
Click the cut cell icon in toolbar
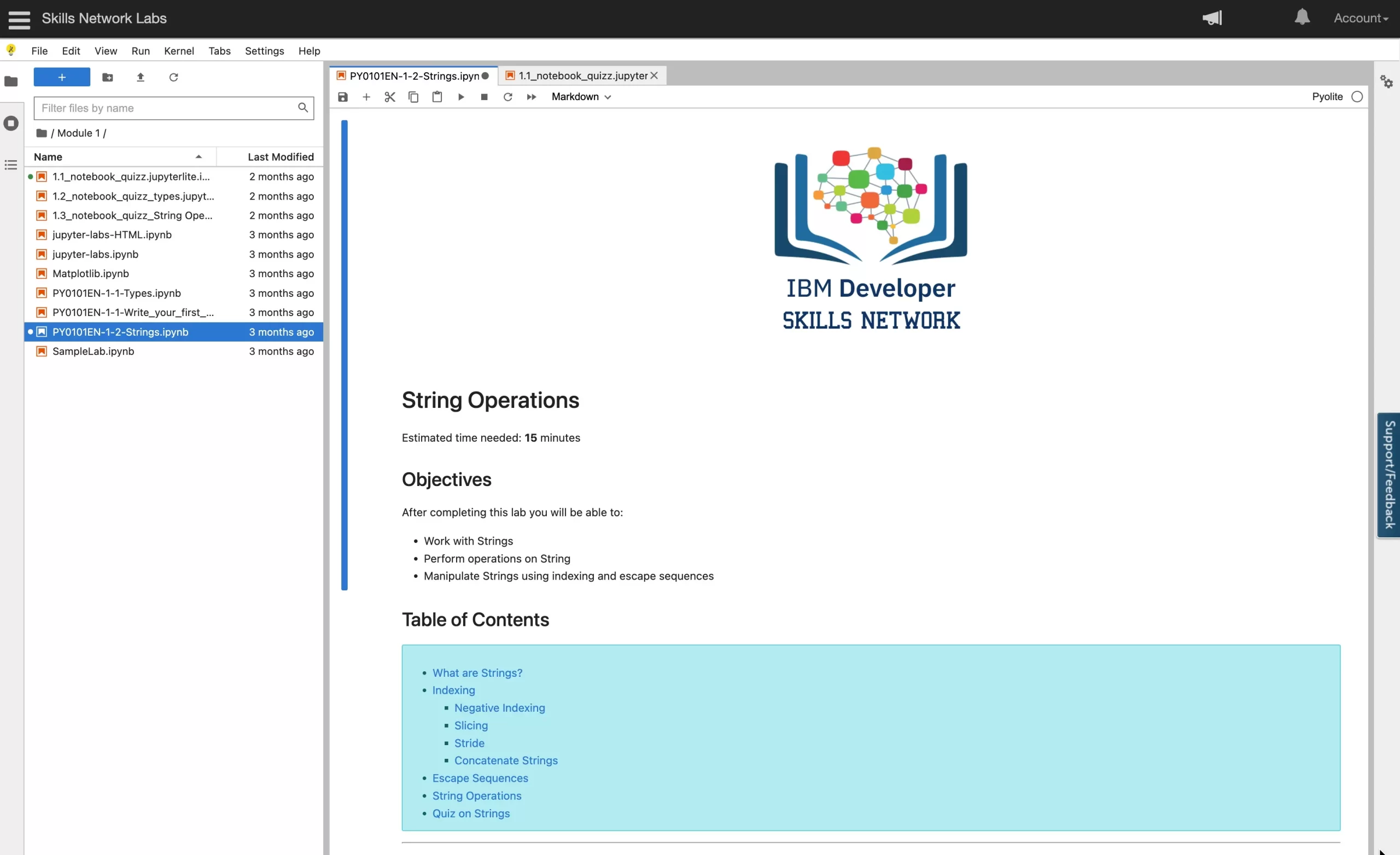390,96
